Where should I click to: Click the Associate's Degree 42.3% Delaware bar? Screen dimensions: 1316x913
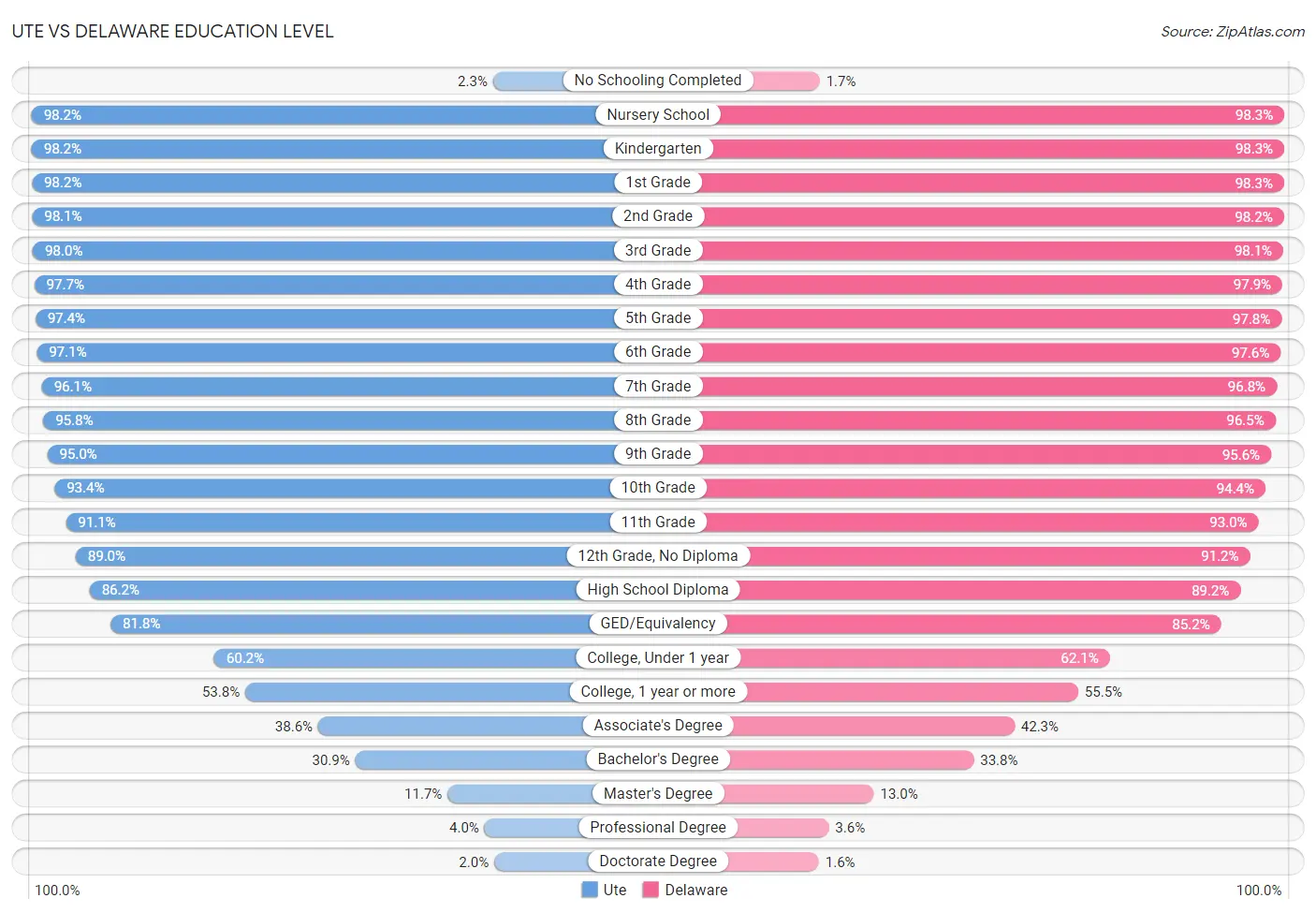point(837,726)
